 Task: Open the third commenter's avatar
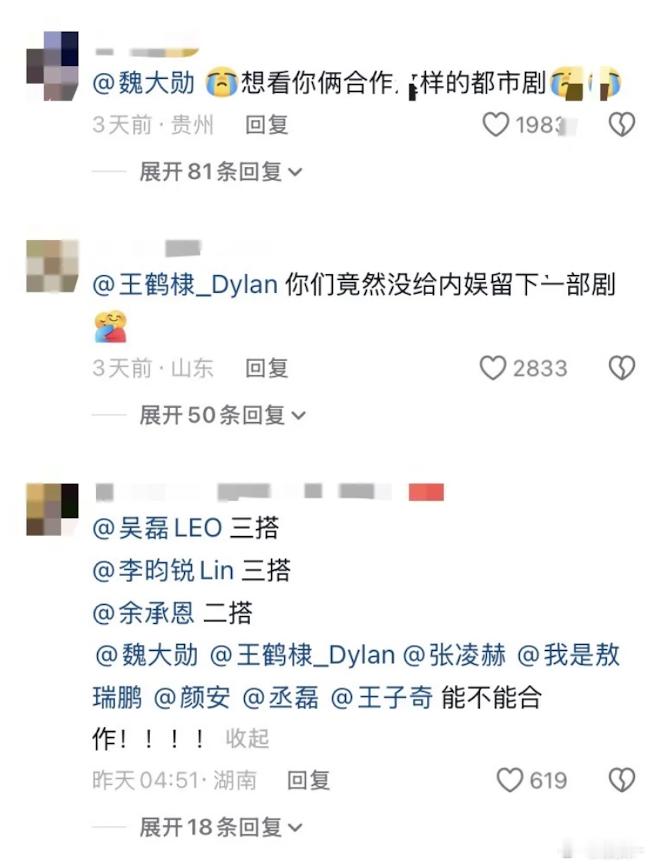pos(52,509)
